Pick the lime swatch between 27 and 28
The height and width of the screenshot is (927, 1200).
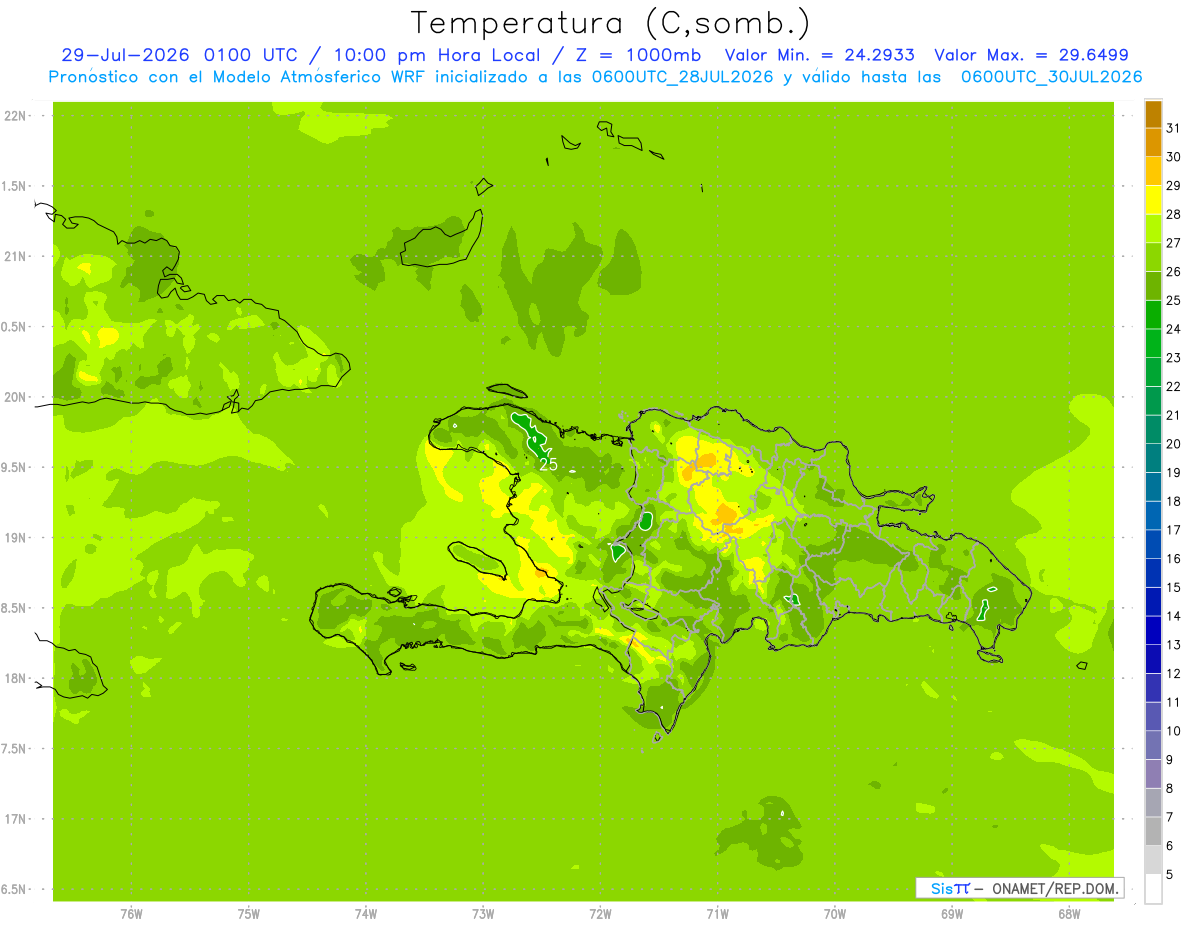click(1153, 229)
